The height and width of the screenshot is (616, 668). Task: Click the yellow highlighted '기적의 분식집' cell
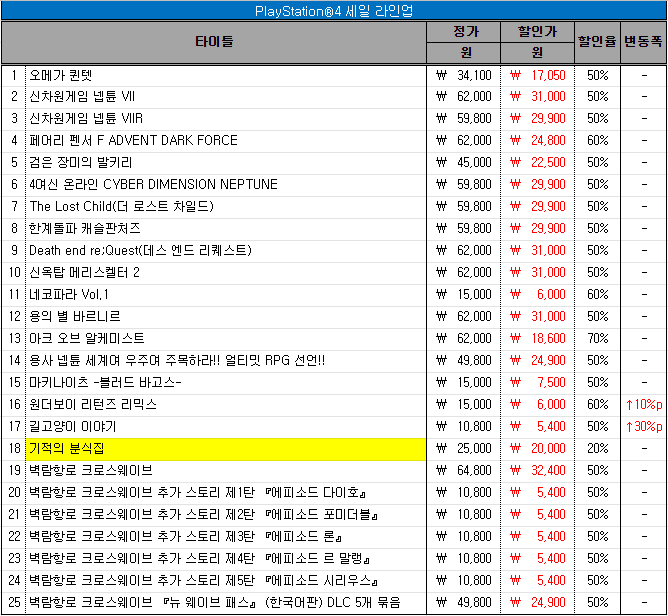tap(226, 449)
